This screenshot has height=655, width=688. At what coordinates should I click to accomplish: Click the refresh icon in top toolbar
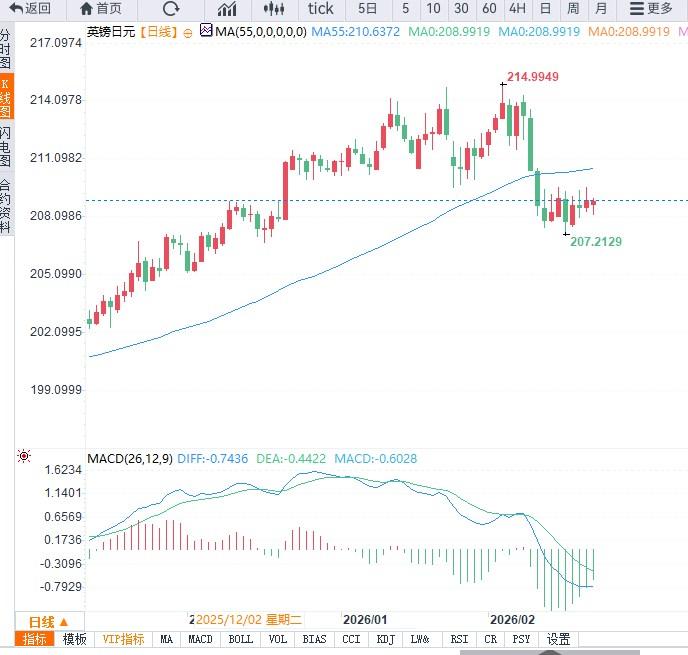[x=171, y=9]
